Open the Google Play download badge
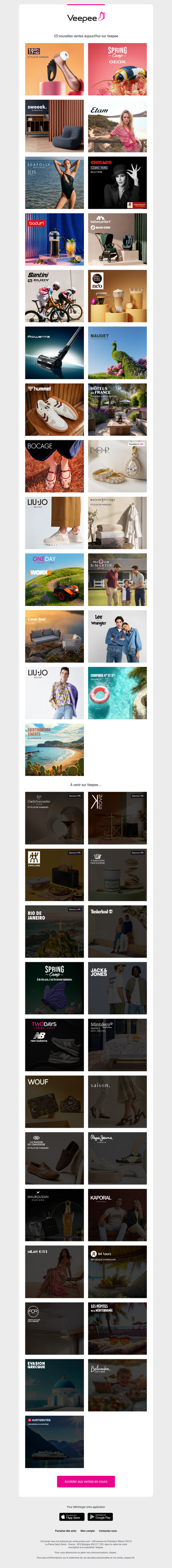172x1568 pixels. 100,1516
